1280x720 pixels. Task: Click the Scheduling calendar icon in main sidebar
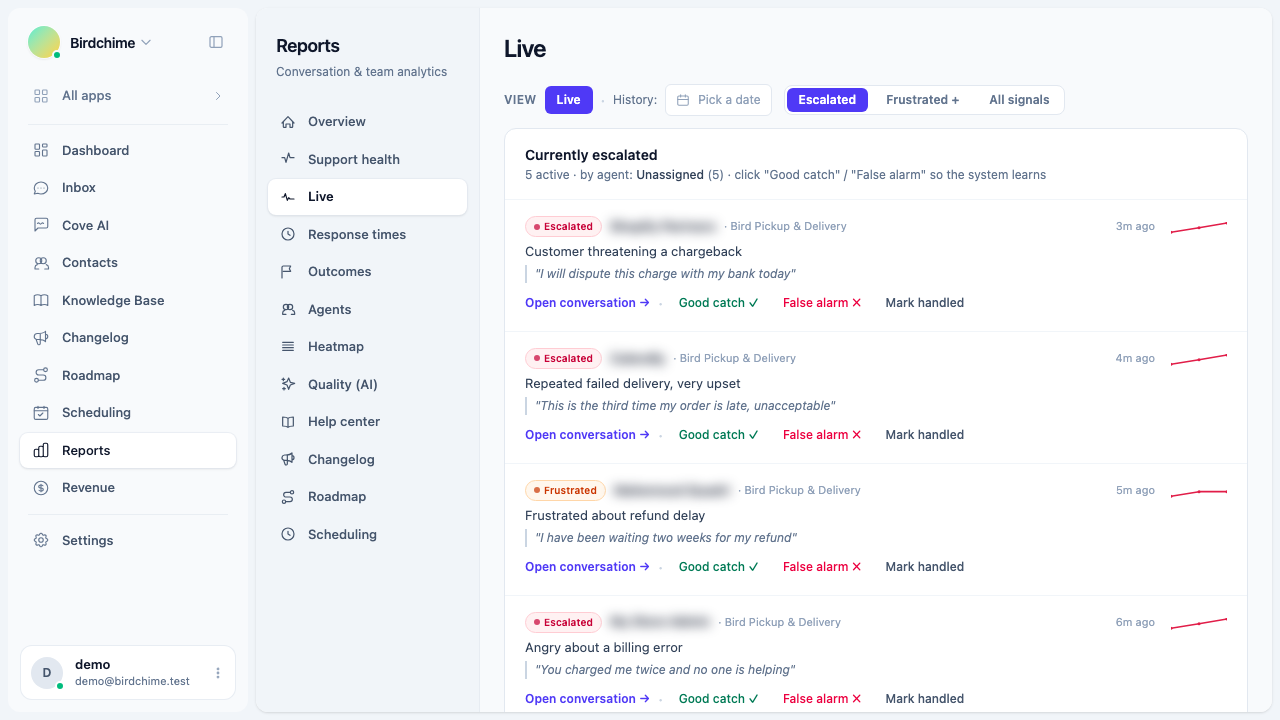41,413
